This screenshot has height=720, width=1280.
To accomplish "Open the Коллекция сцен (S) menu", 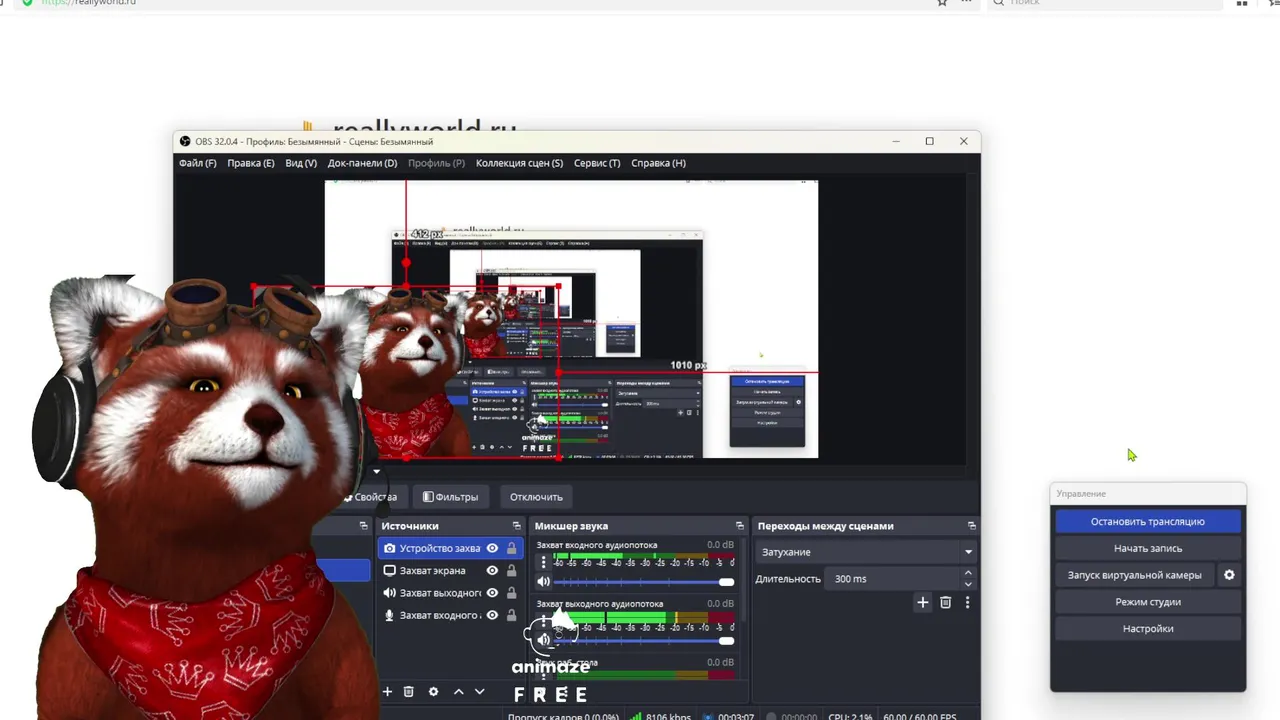I will (x=519, y=163).
